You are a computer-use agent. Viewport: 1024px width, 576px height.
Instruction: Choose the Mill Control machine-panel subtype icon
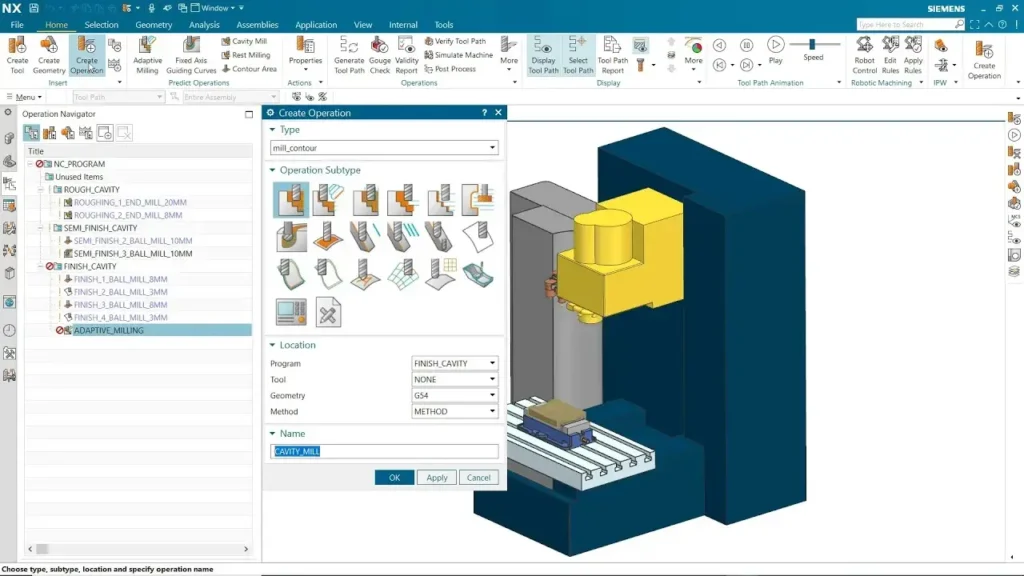point(291,312)
